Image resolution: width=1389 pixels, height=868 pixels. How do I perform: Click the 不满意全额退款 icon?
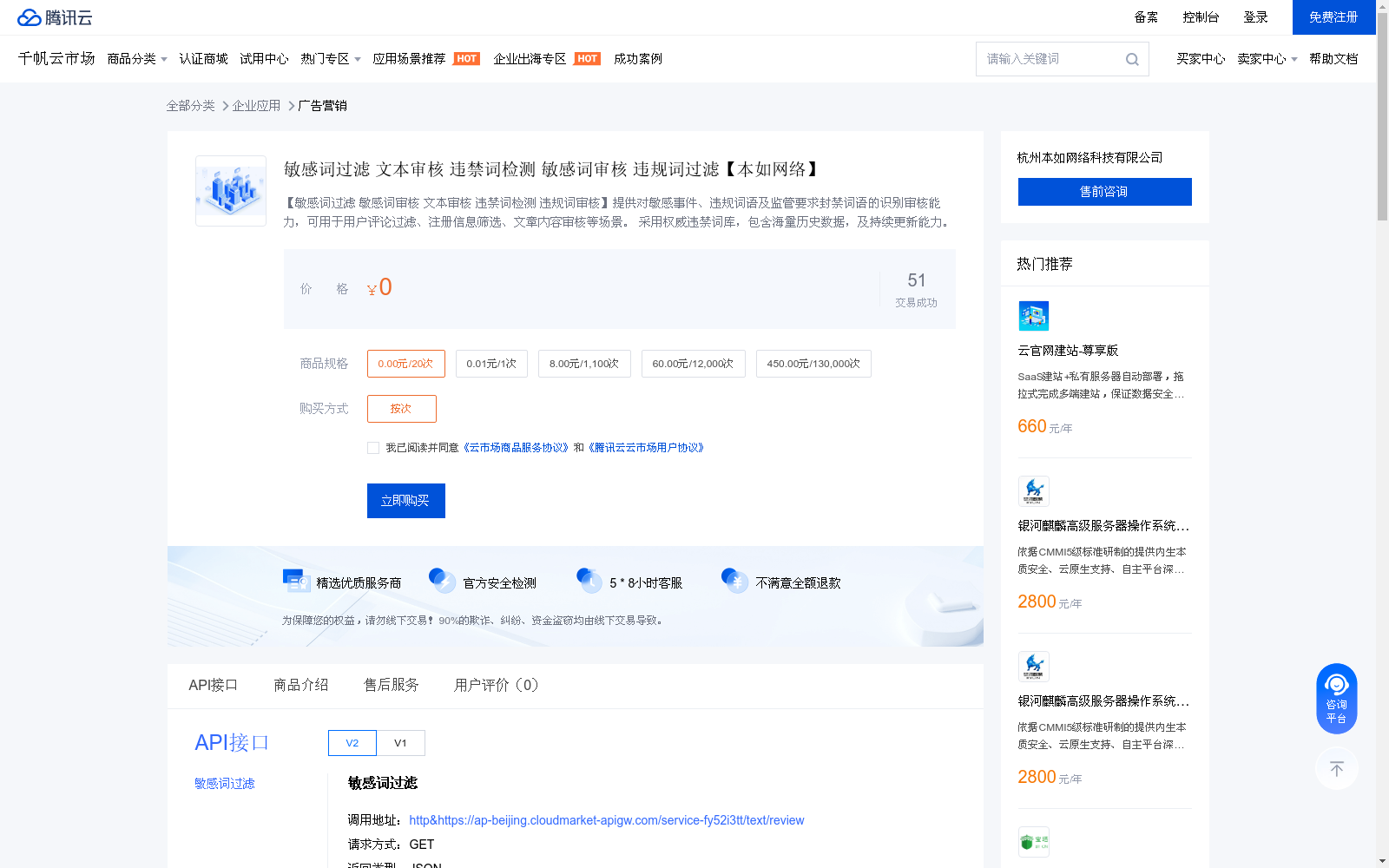coord(735,581)
